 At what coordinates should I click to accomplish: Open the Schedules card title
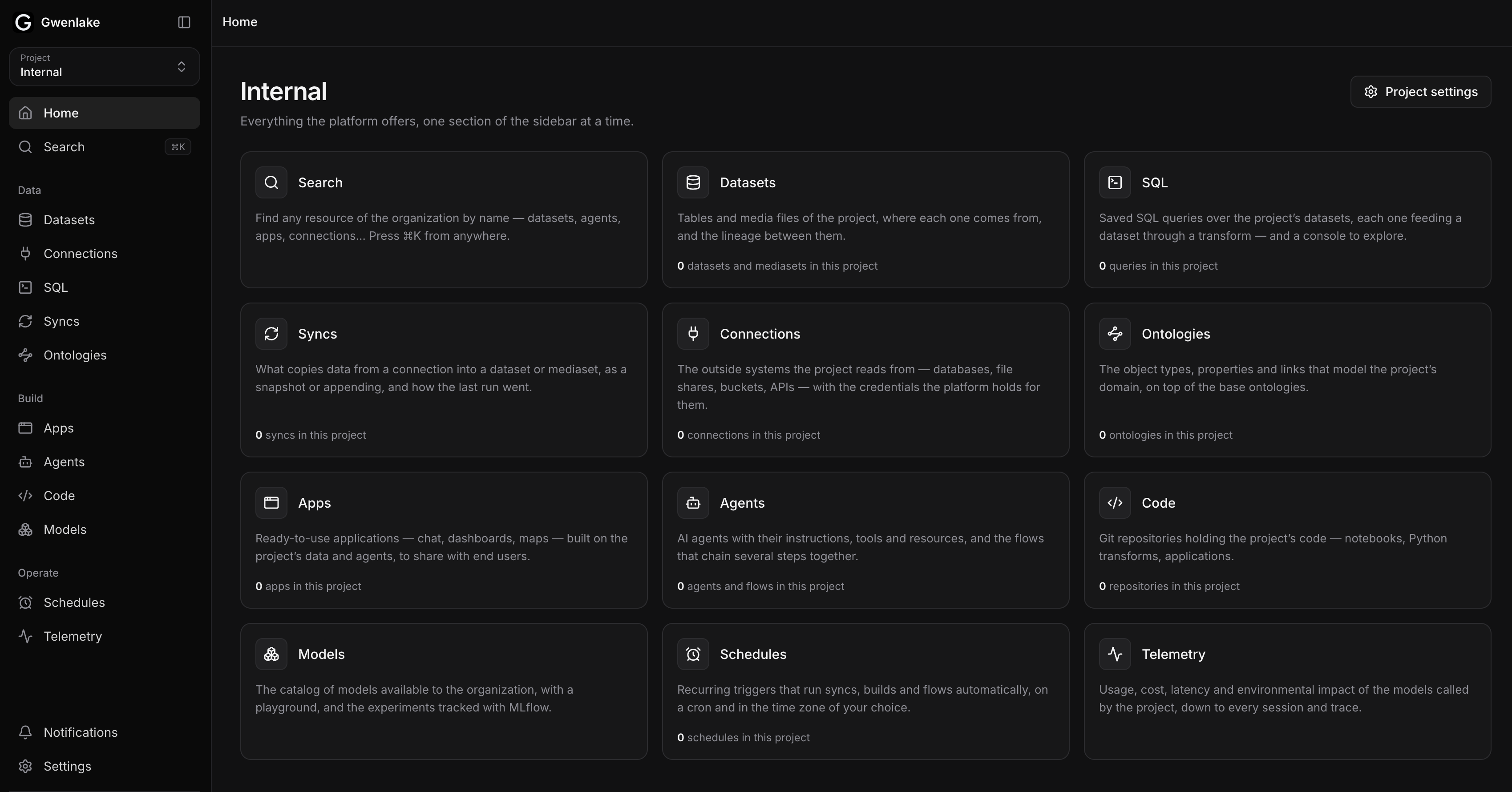click(753, 654)
